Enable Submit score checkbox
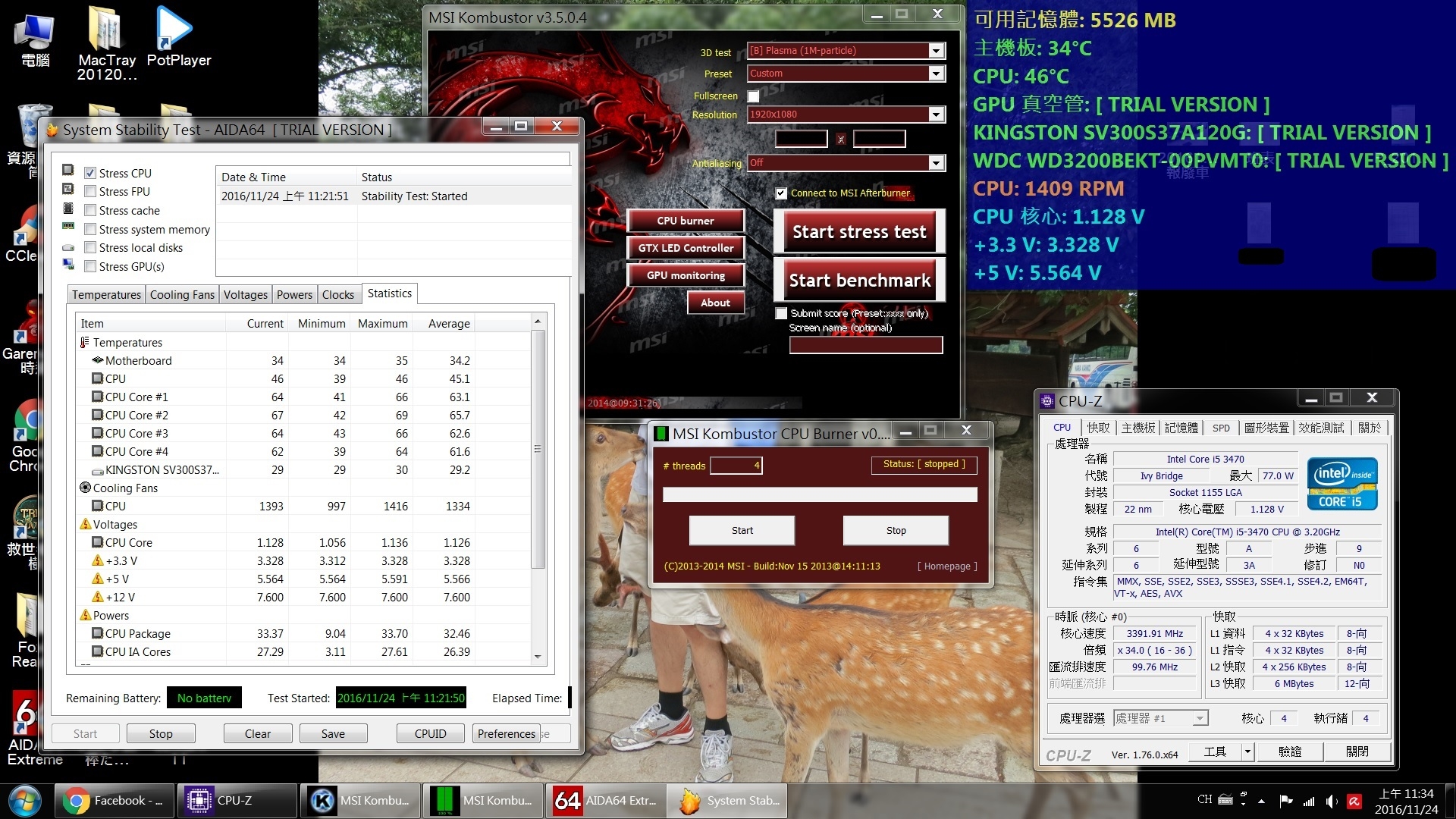This screenshot has width=1456, height=819. coord(781,313)
